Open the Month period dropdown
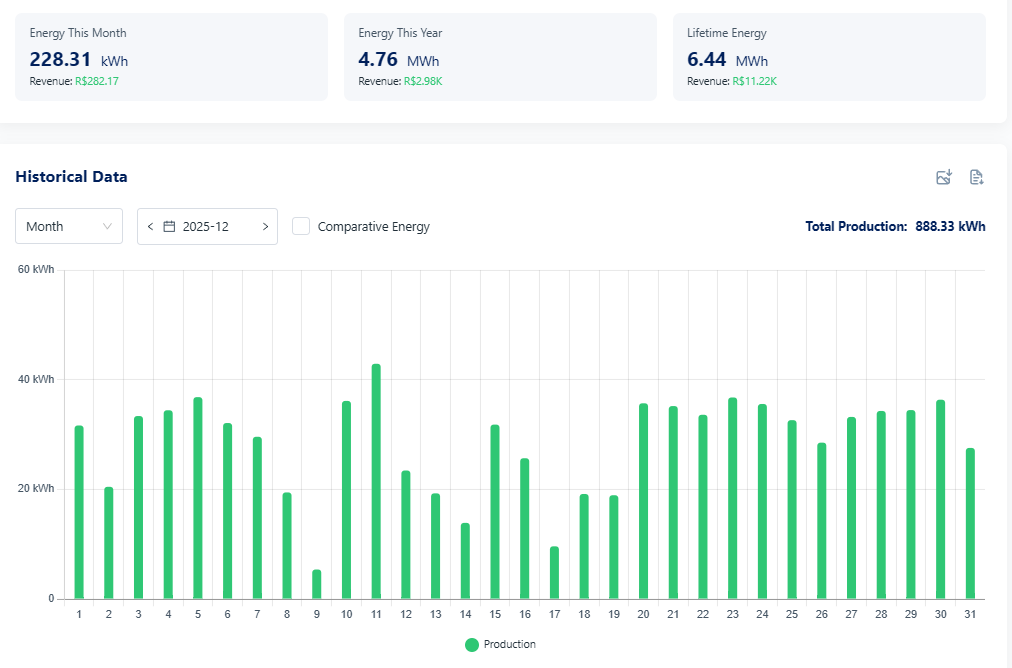The height and width of the screenshot is (668, 1012). click(69, 226)
